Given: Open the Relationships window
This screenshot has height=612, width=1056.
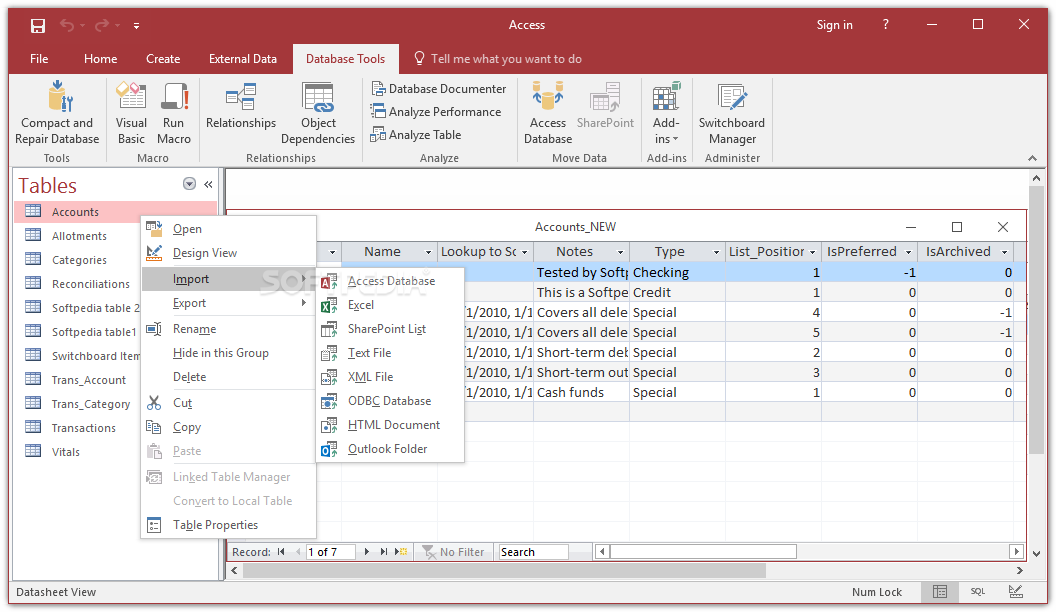Looking at the screenshot, I should 240,106.
